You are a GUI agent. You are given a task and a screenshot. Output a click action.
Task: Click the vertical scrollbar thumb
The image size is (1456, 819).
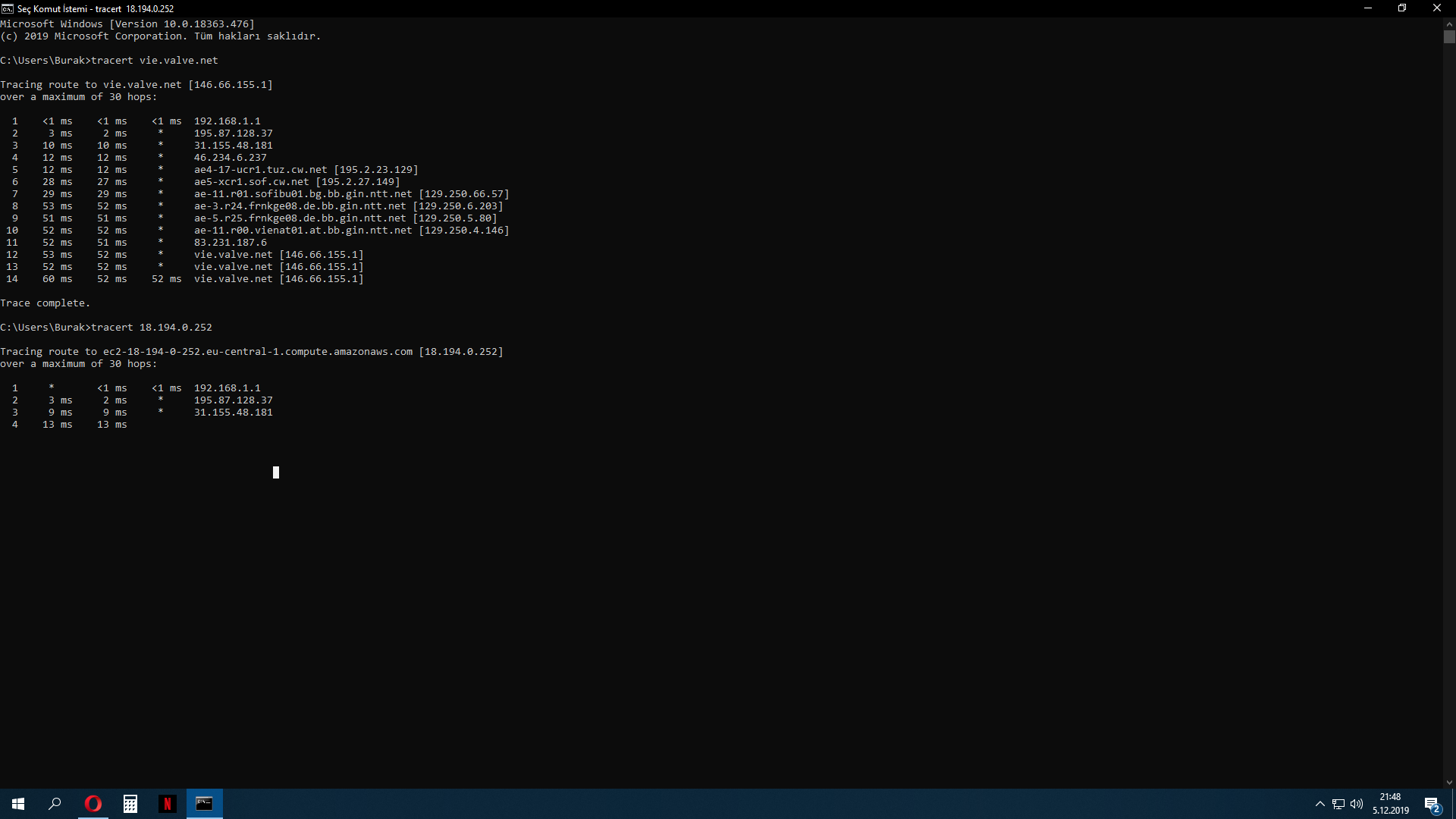(1449, 36)
